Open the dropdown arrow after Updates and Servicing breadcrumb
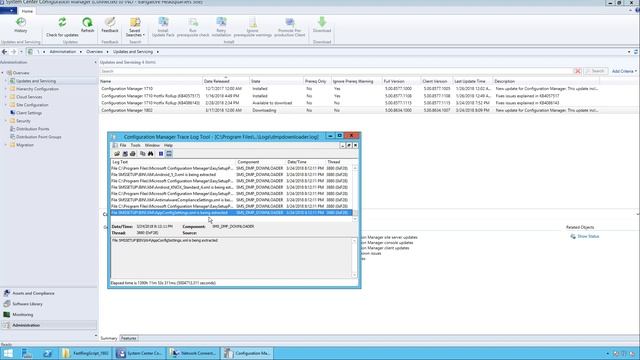 (158, 52)
